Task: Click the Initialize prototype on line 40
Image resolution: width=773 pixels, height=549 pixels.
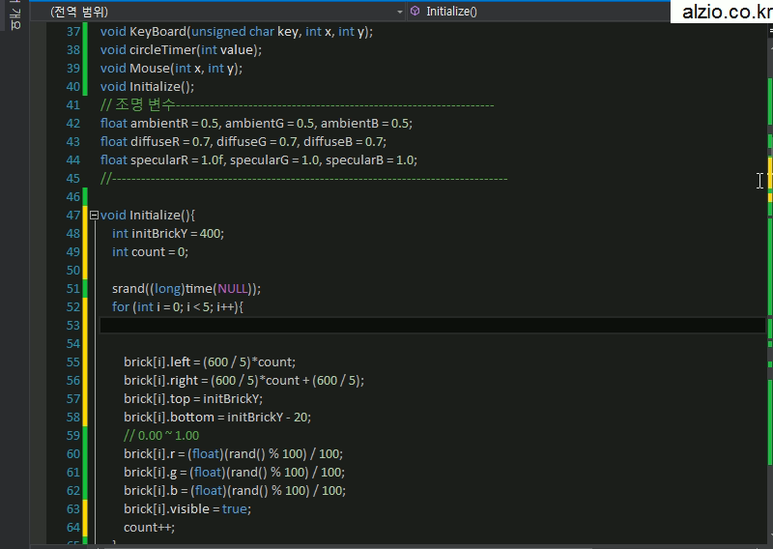Action: pos(147,87)
